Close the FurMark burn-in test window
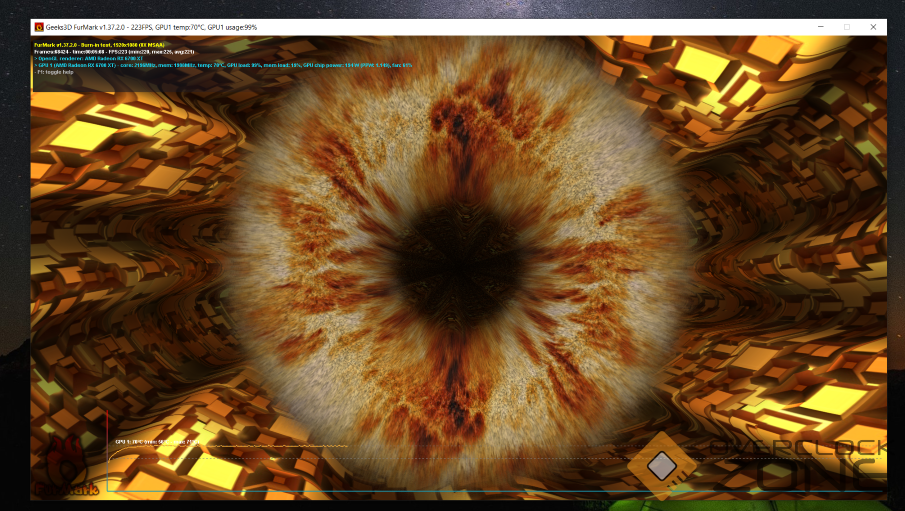905x511 pixels. tap(873, 27)
